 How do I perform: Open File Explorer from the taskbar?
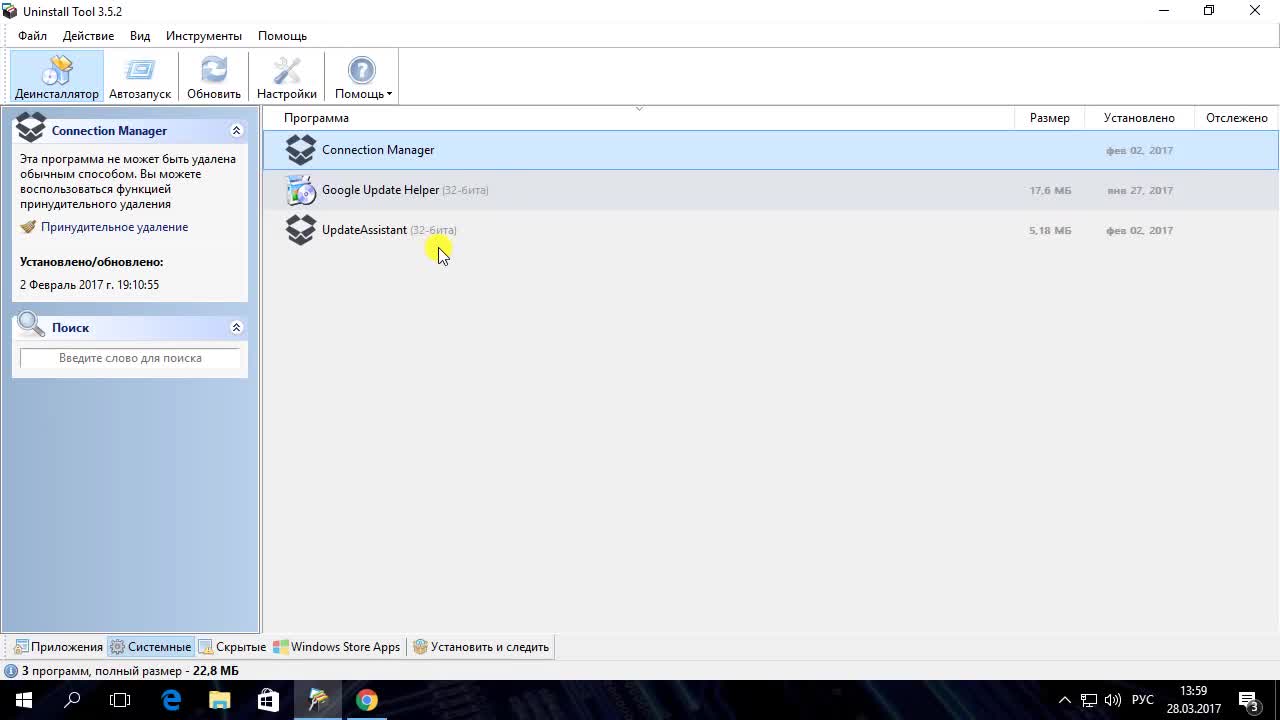(x=220, y=700)
